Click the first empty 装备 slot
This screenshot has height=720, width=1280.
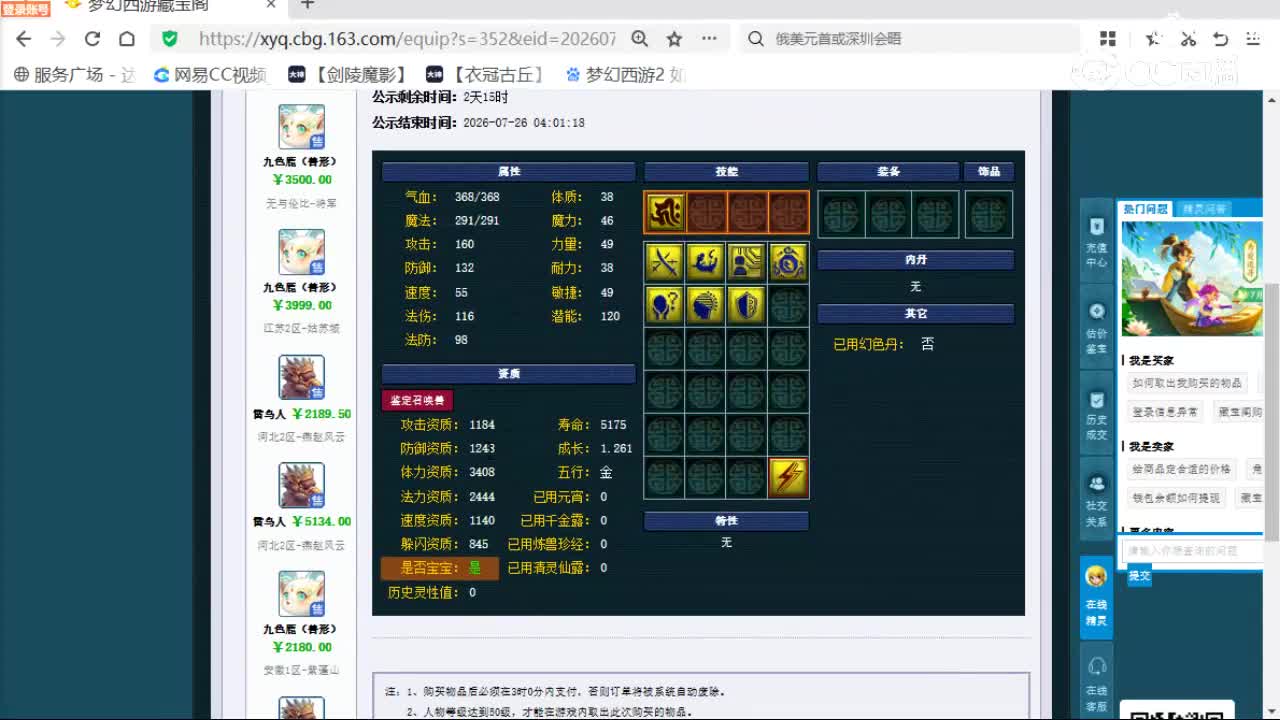point(841,214)
